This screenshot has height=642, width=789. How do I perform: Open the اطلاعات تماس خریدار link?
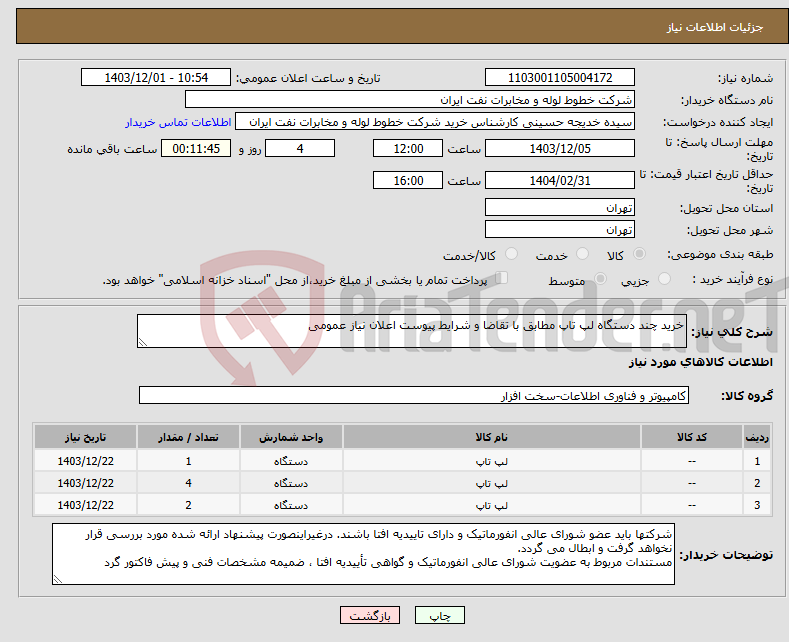(x=178, y=122)
